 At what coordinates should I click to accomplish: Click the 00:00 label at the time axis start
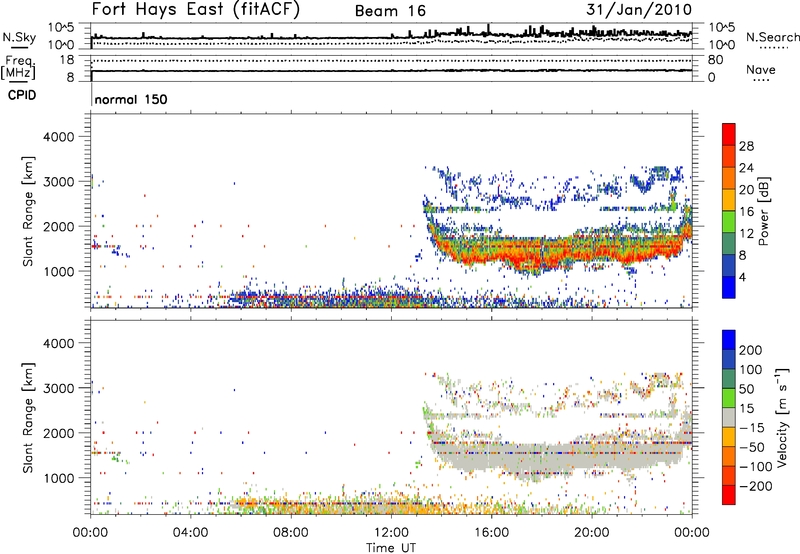(x=90, y=533)
